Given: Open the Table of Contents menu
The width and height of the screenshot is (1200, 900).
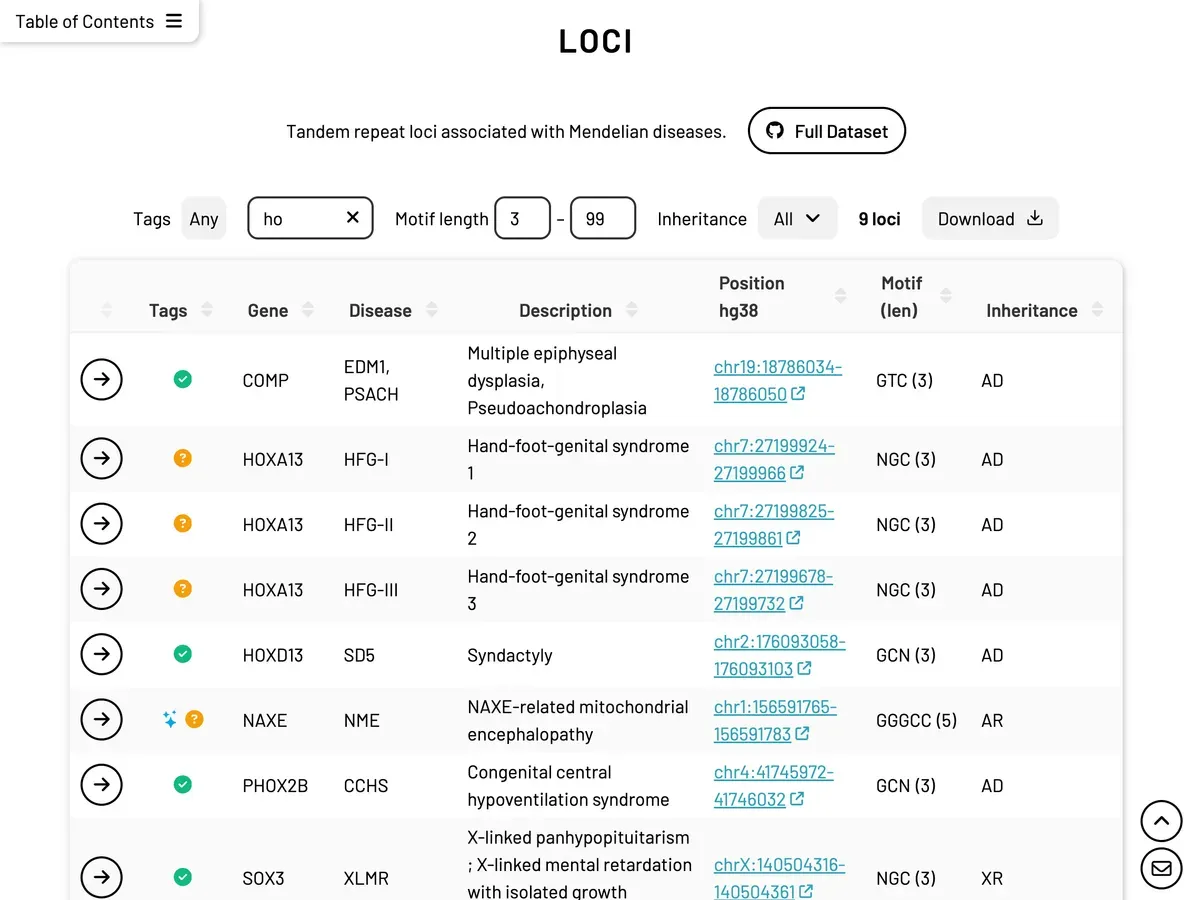Looking at the screenshot, I should coord(99,21).
